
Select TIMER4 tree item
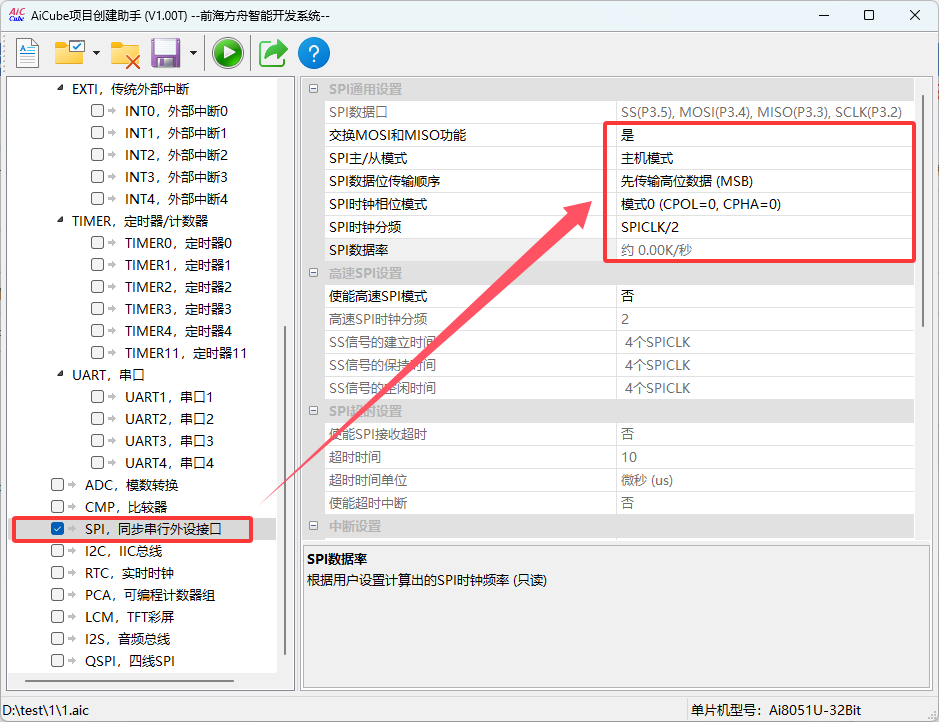pos(178,331)
